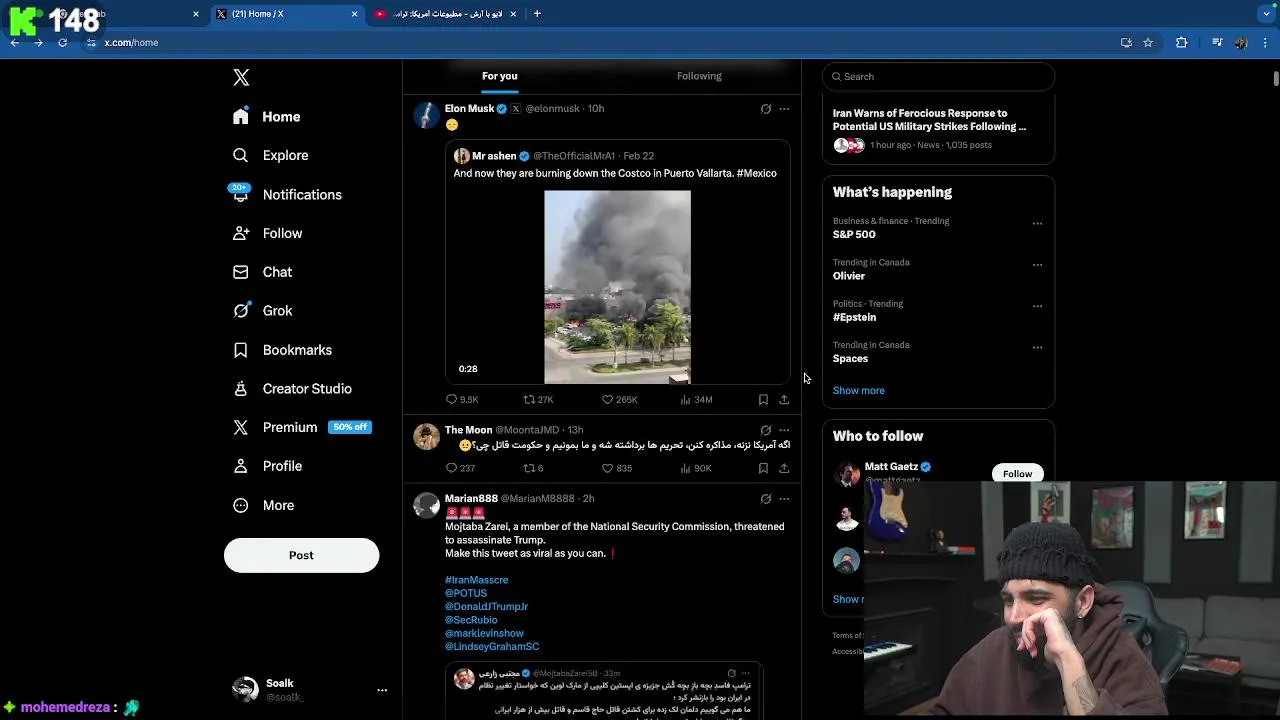
Task: Open more options for Olivier trend
Action: tap(1037, 265)
